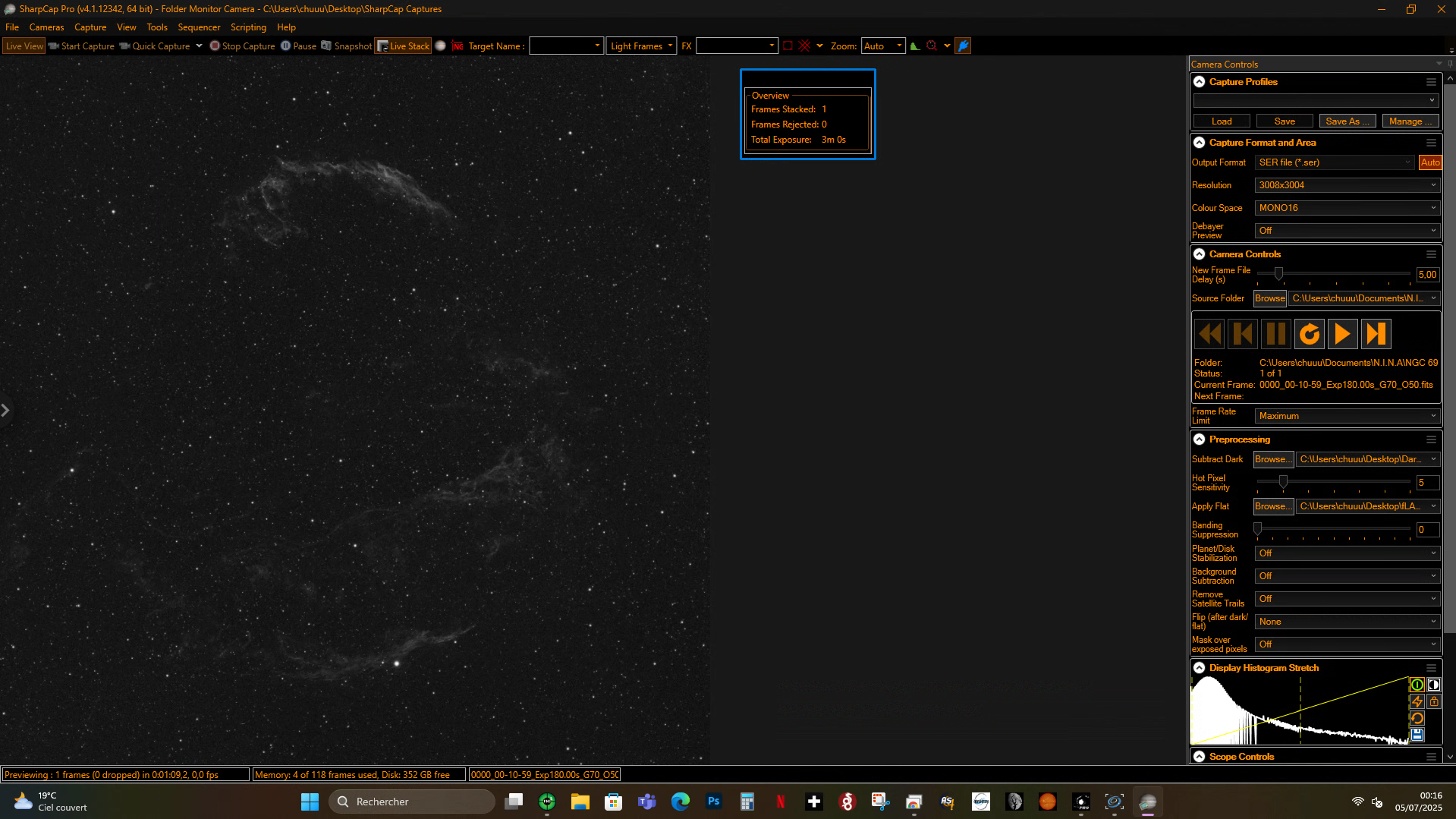Click the Windows search box in the taskbar
The height and width of the screenshot is (819, 1456).
pos(412,802)
